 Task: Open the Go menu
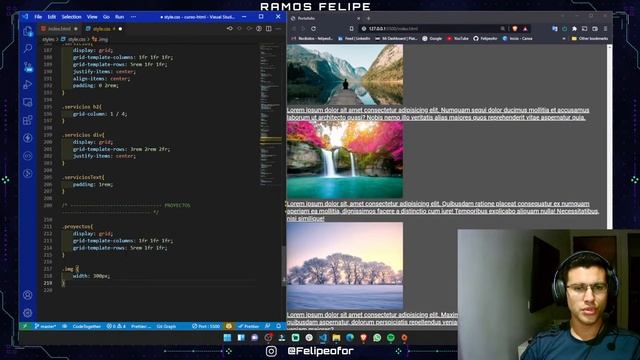106,17
